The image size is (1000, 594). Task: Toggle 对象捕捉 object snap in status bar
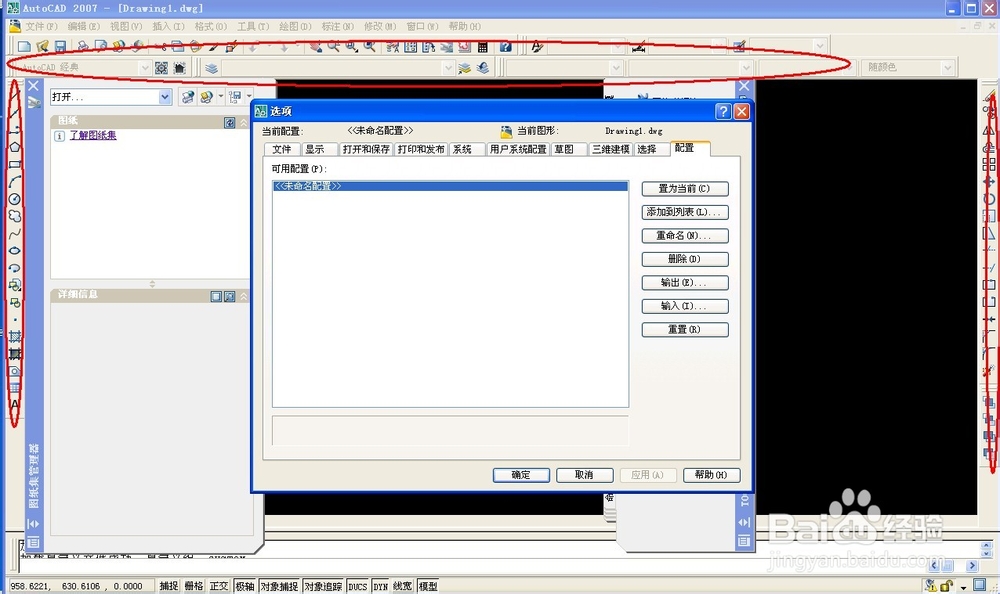click(x=279, y=586)
